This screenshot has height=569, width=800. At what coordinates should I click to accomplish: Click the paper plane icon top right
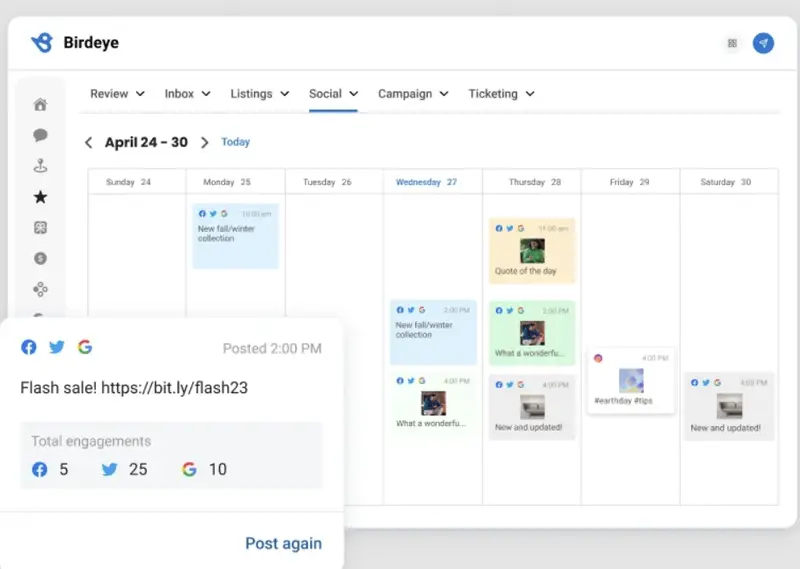pyautogui.click(x=763, y=43)
